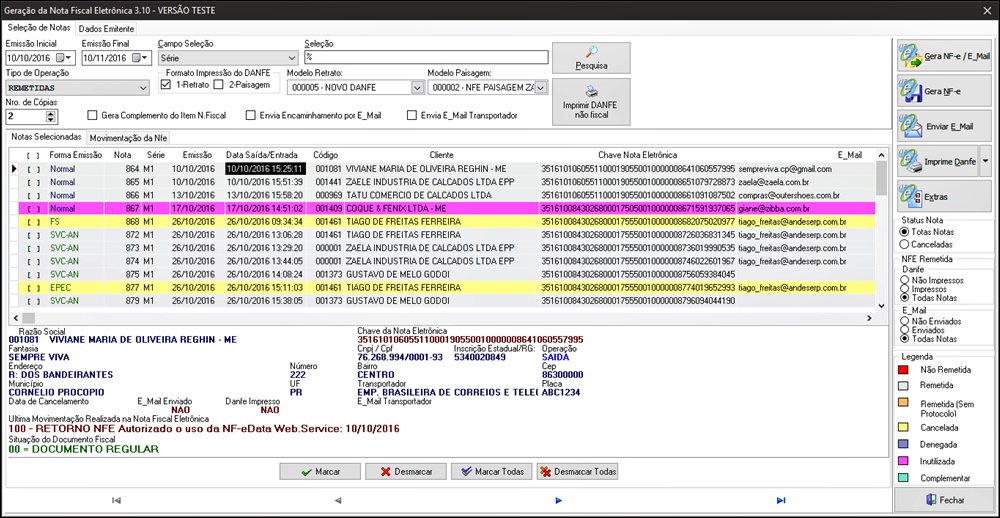Select E_Mail Não Enviados radio

click(x=904, y=322)
